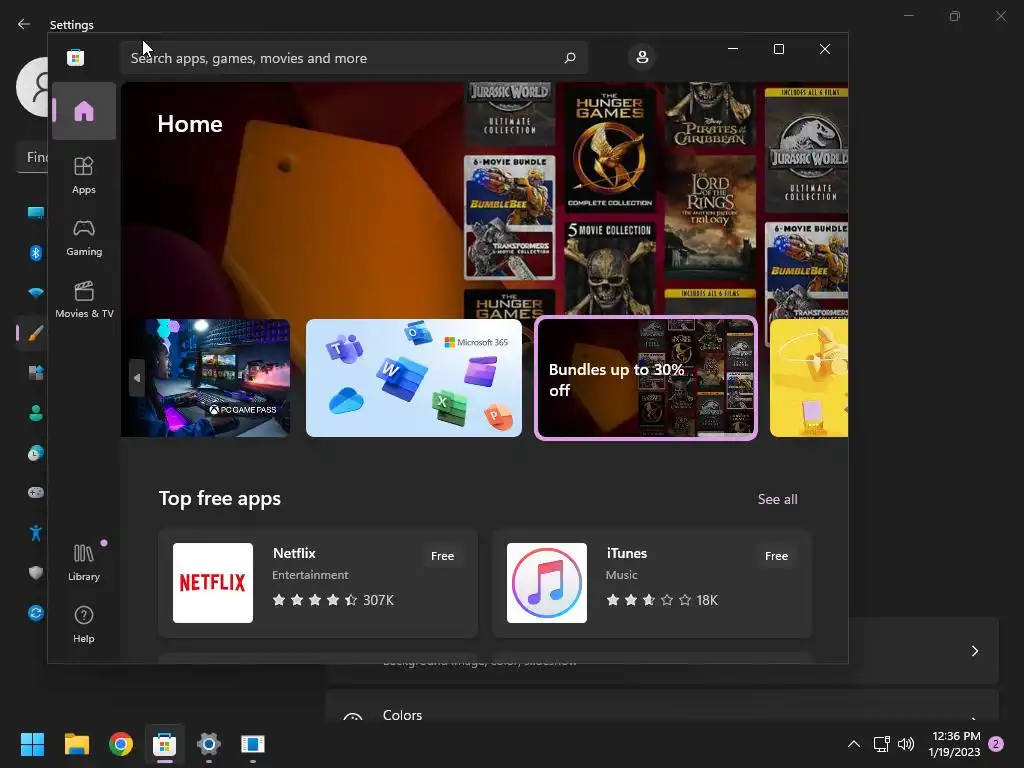Click See all for Top free apps
Screen dimensions: 1024x768
(777, 499)
